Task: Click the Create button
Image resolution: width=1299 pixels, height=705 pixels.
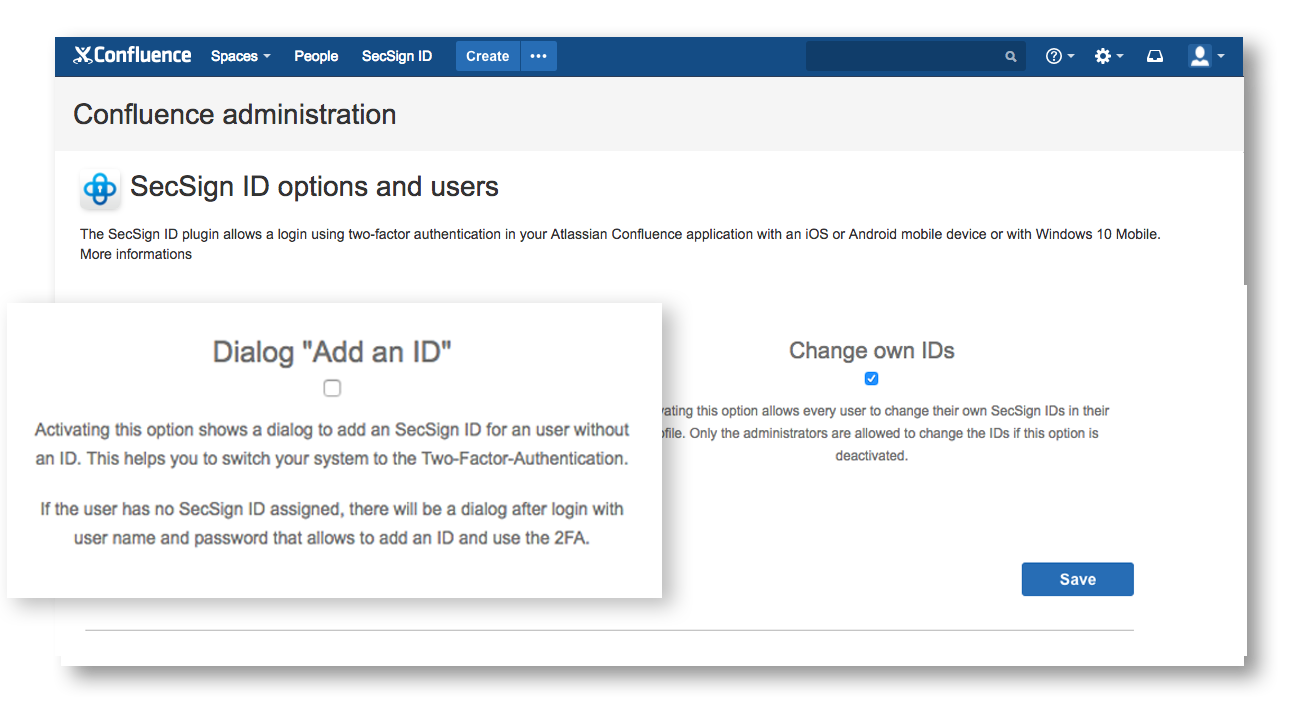Action: pos(487,56)
